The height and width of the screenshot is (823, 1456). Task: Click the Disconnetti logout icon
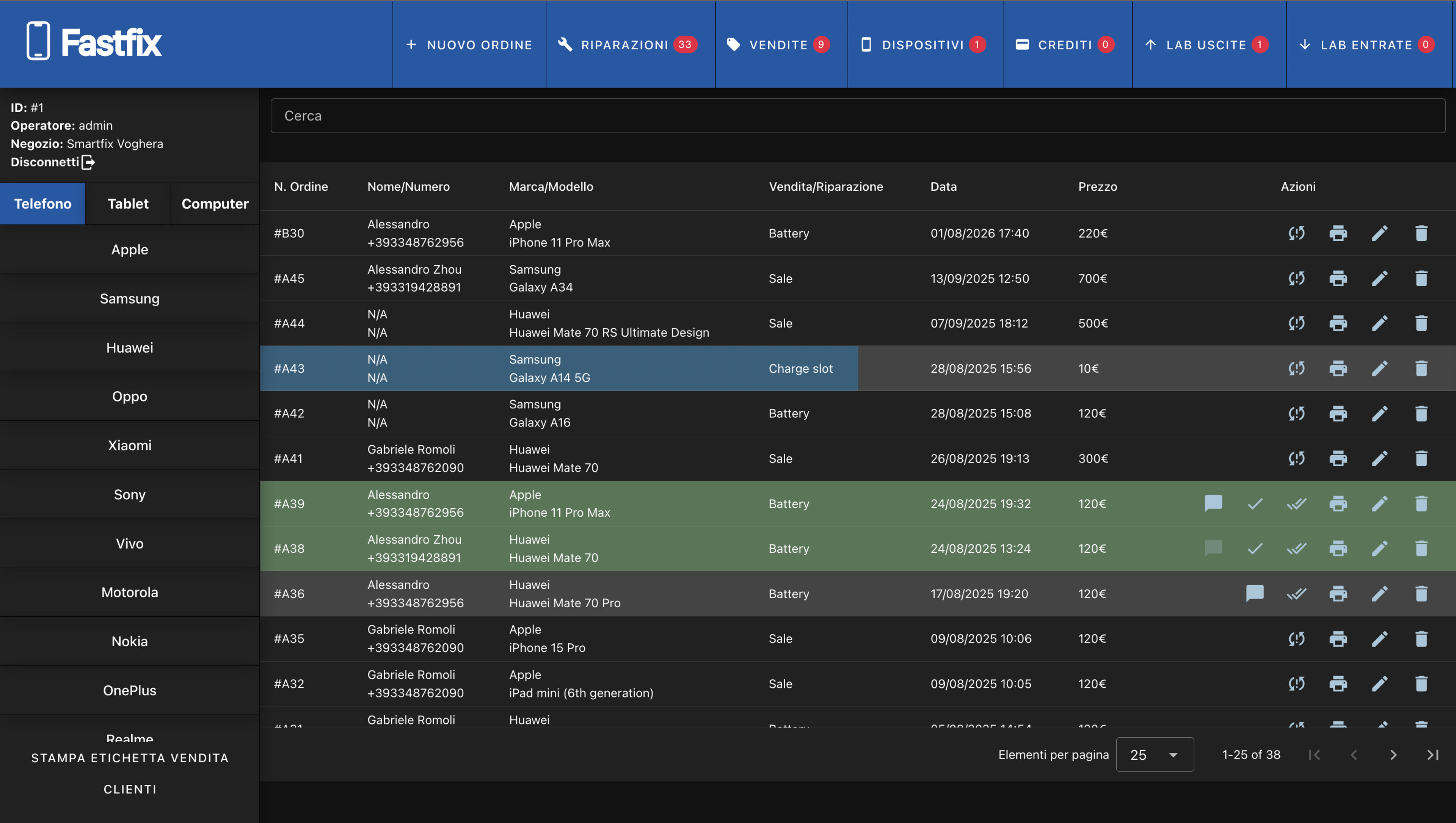(88, 162)
